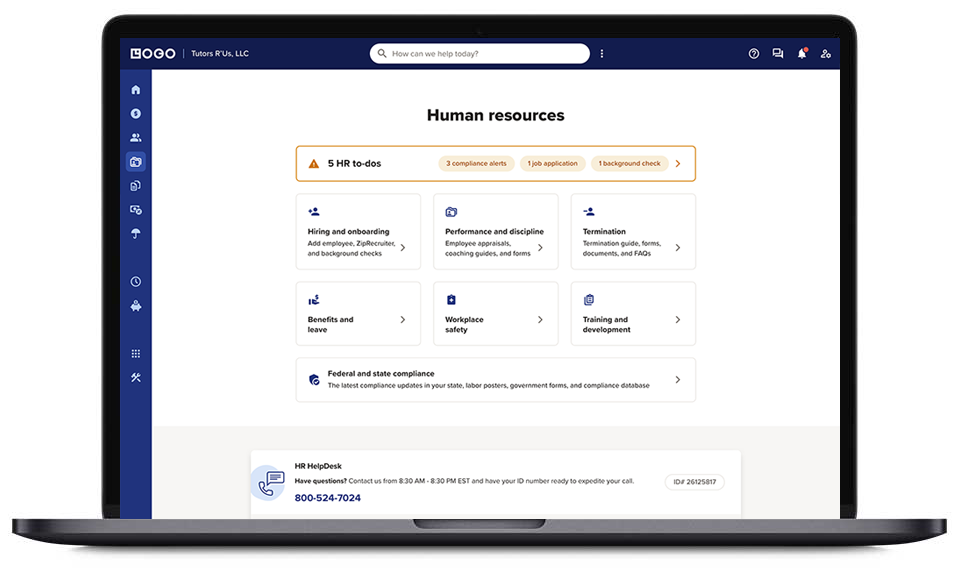Open the chat messages icon in header
The image size is (959, 586).
[x=778, y=54]
